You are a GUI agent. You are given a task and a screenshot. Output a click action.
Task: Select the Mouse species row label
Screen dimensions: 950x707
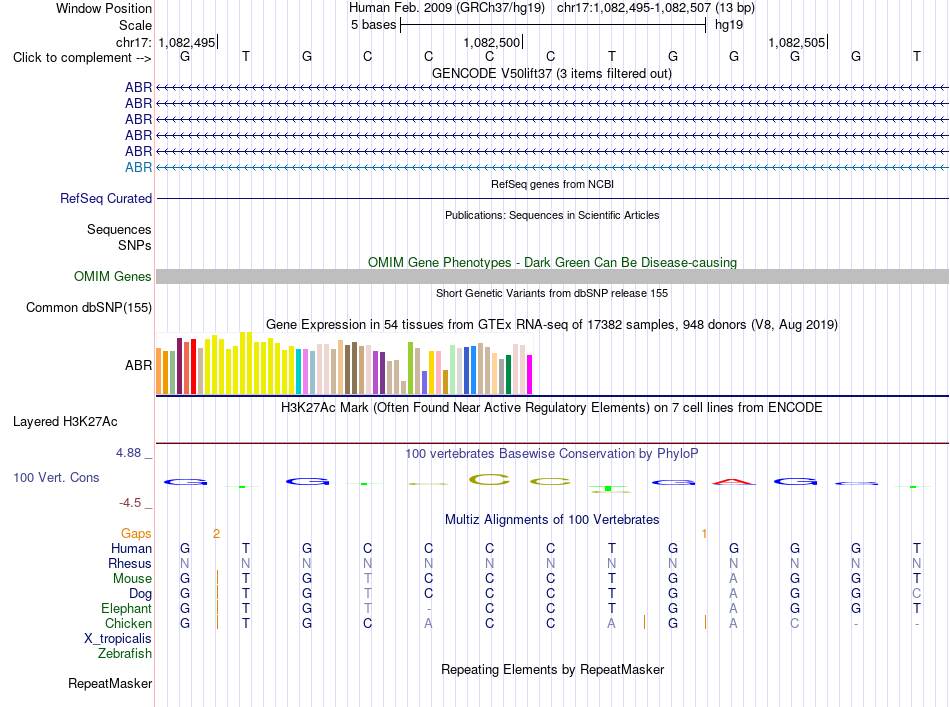click(x=132, y=579)
